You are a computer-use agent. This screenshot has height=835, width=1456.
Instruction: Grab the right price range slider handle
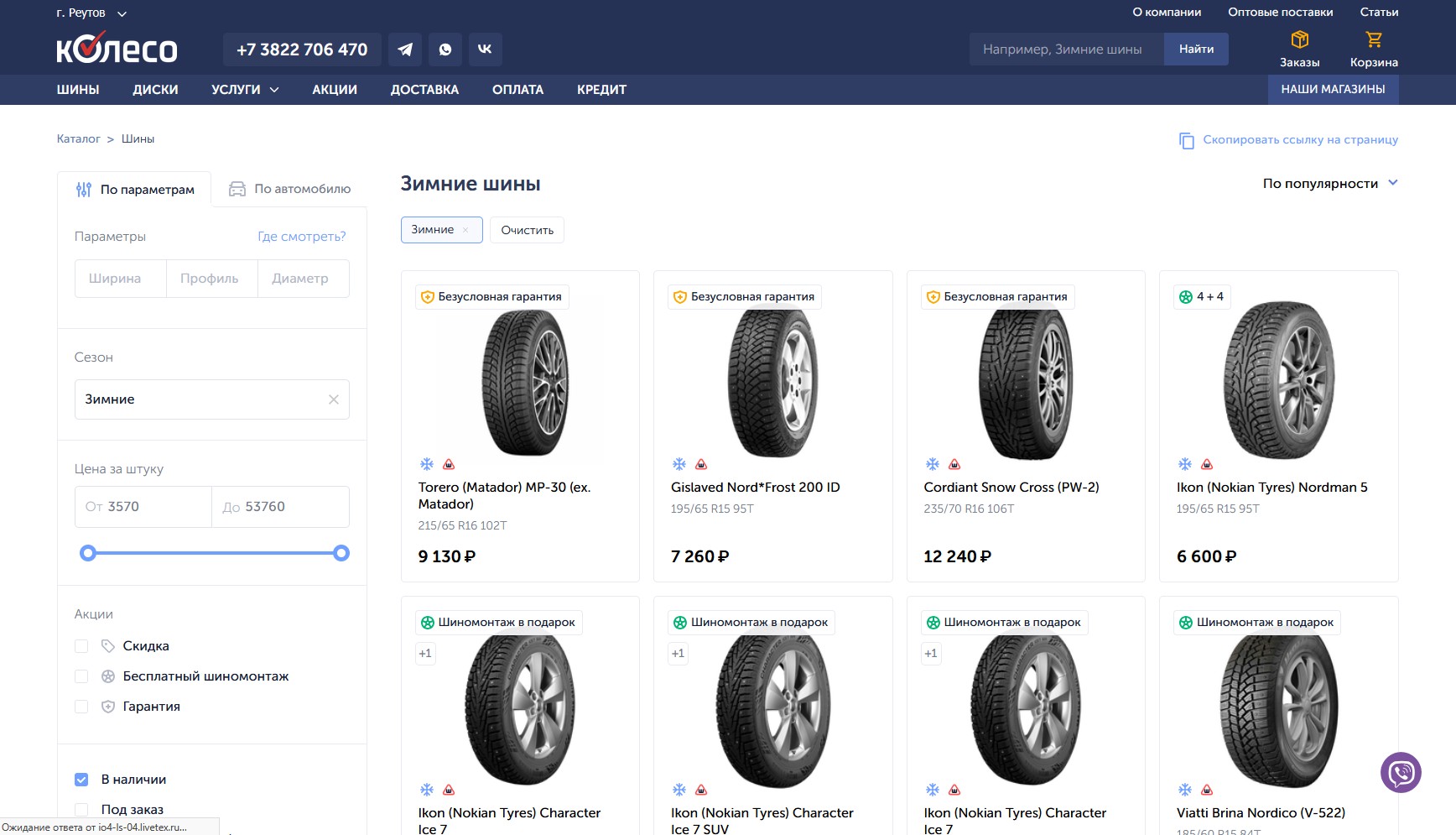point(341,553)
